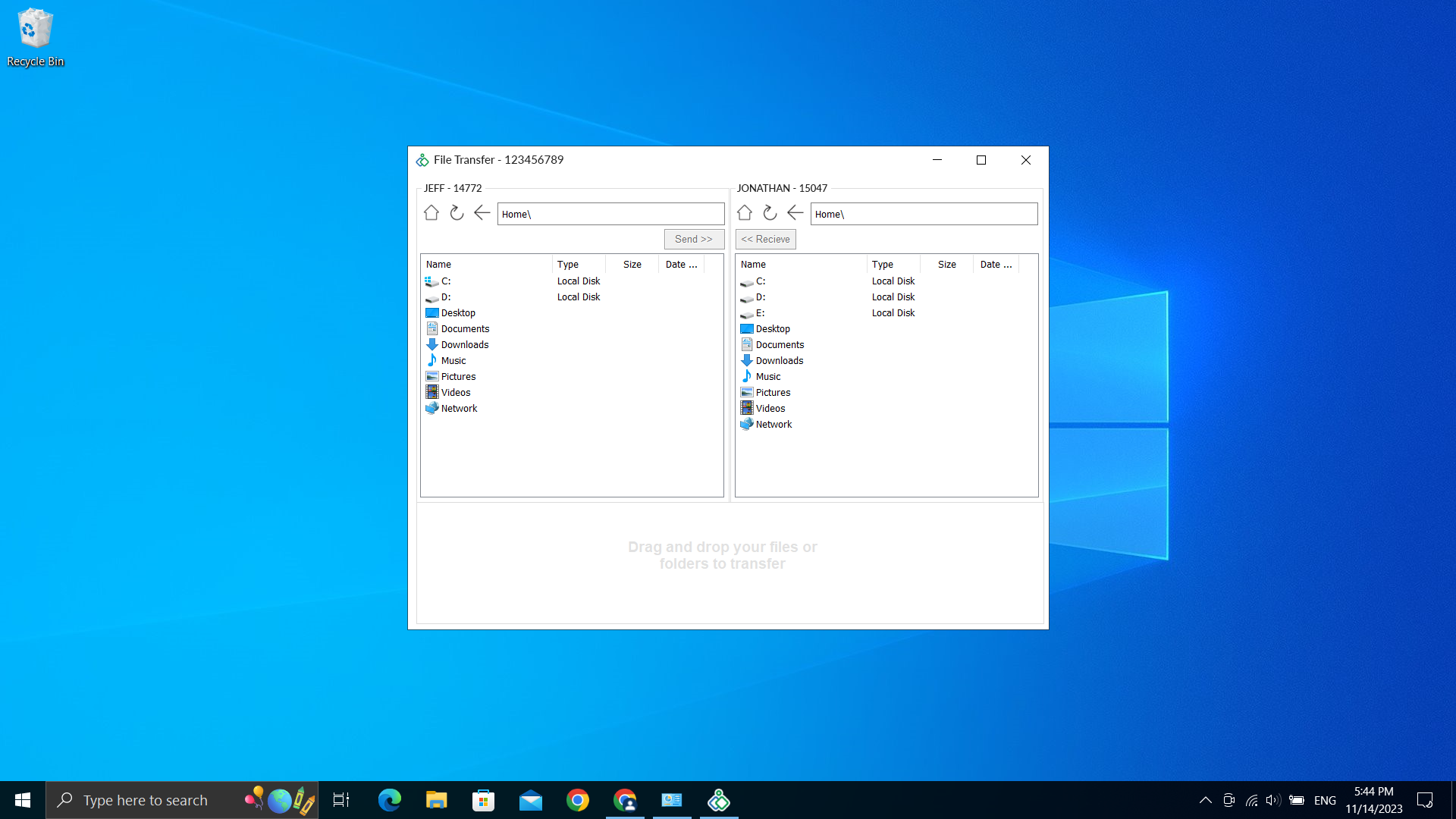The height and width of the screenshot is (819, 1456).
Task: Open Network in JONATHAN's pane
Action: [773, 424]
